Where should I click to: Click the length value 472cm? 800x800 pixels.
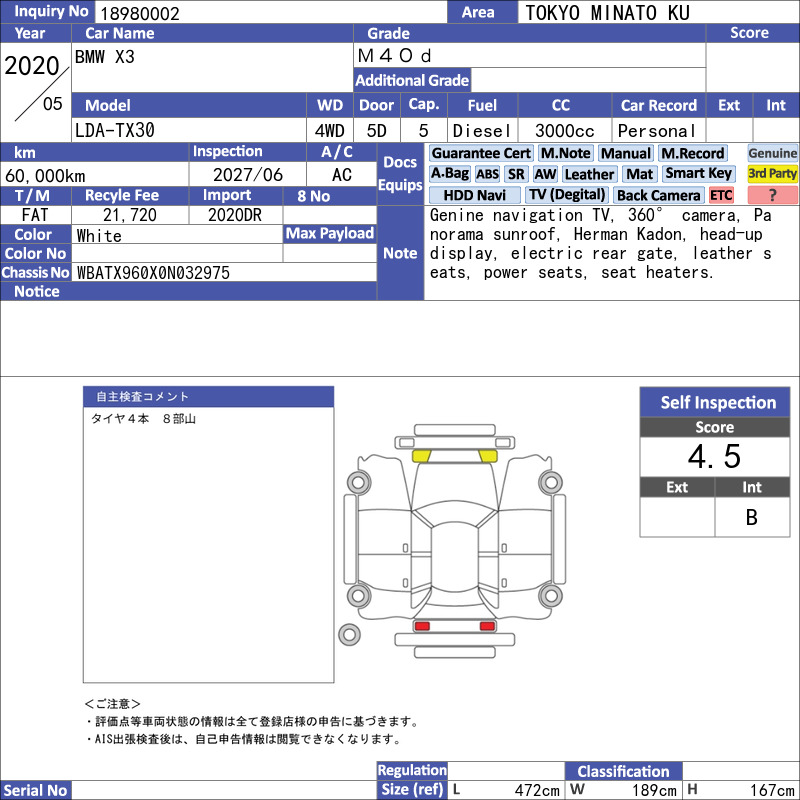point(537,790)
